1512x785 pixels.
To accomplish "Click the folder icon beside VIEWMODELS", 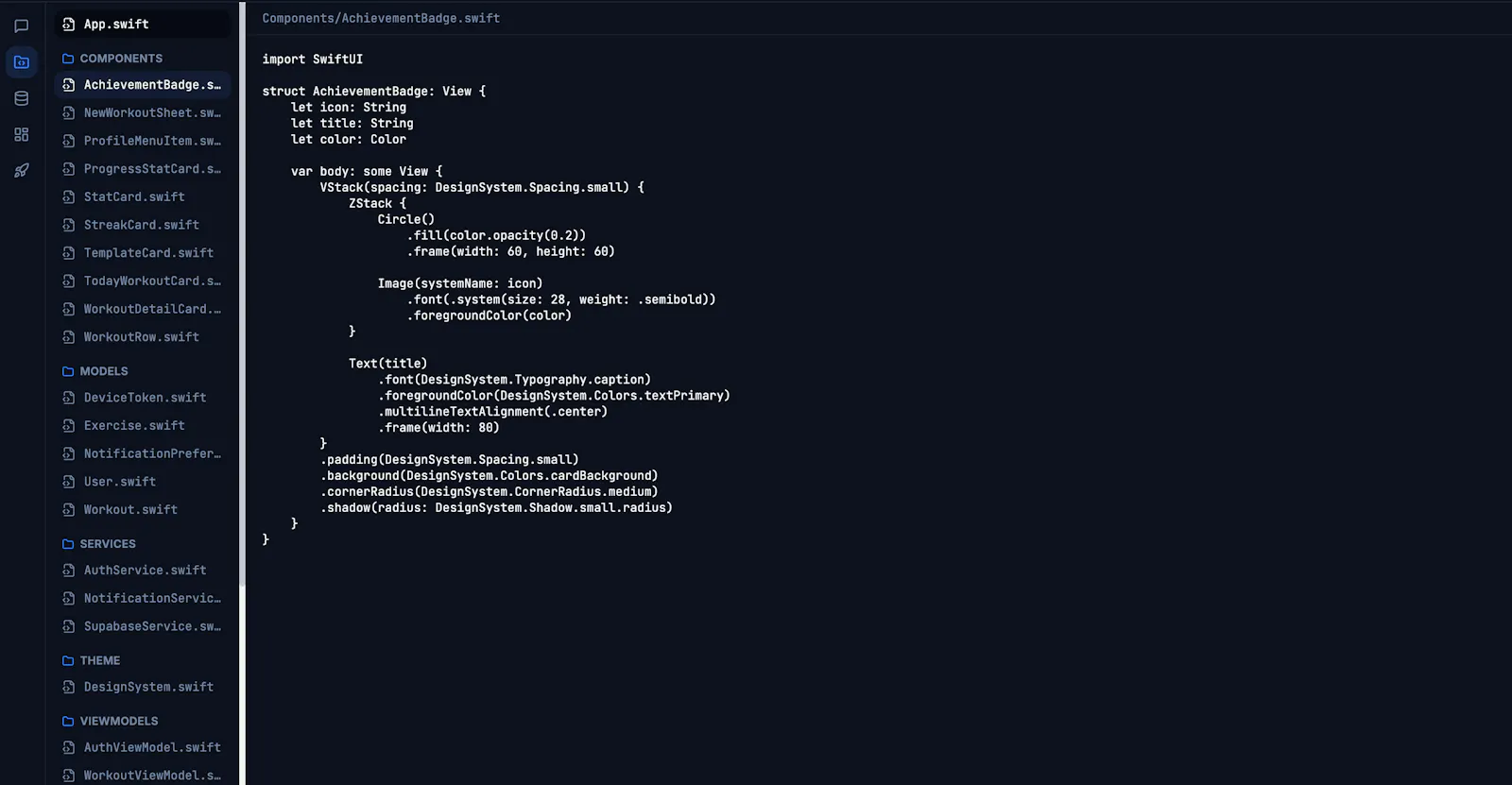I will 68,722.
